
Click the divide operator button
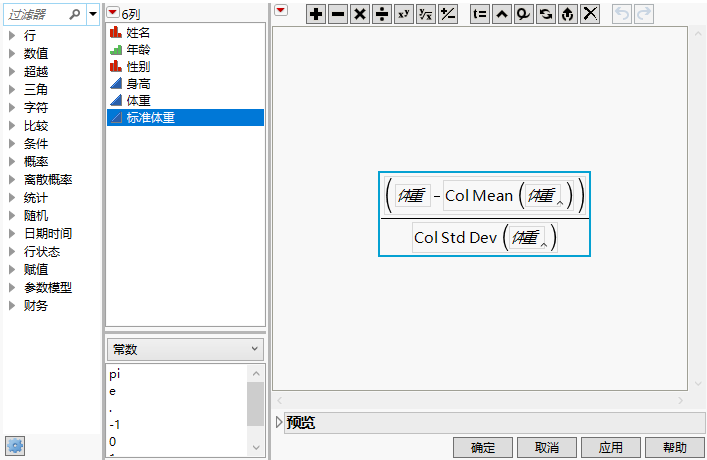[x=382, y=14]
